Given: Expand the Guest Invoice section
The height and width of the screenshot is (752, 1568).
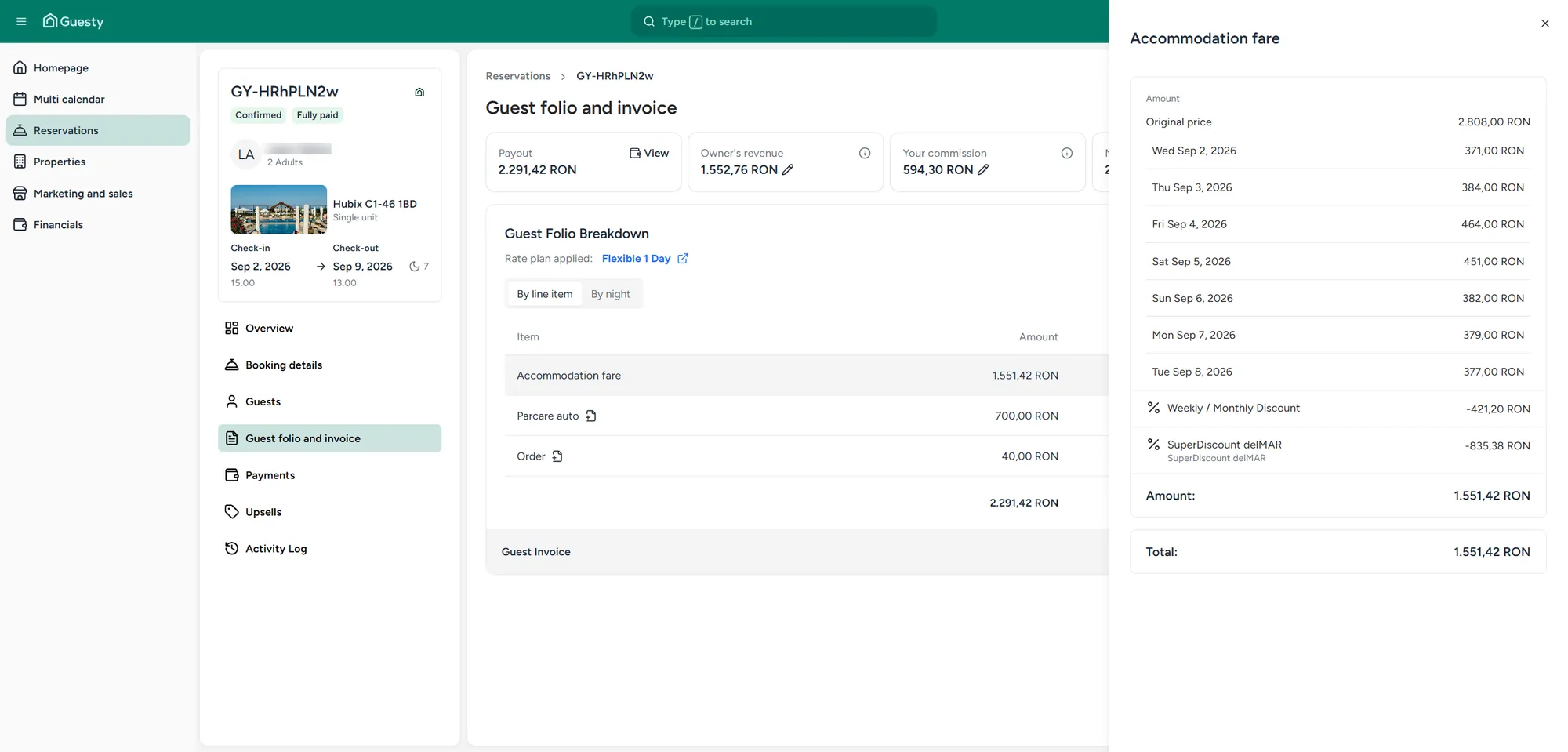Looking at the screenshot, I should point(797,552).
